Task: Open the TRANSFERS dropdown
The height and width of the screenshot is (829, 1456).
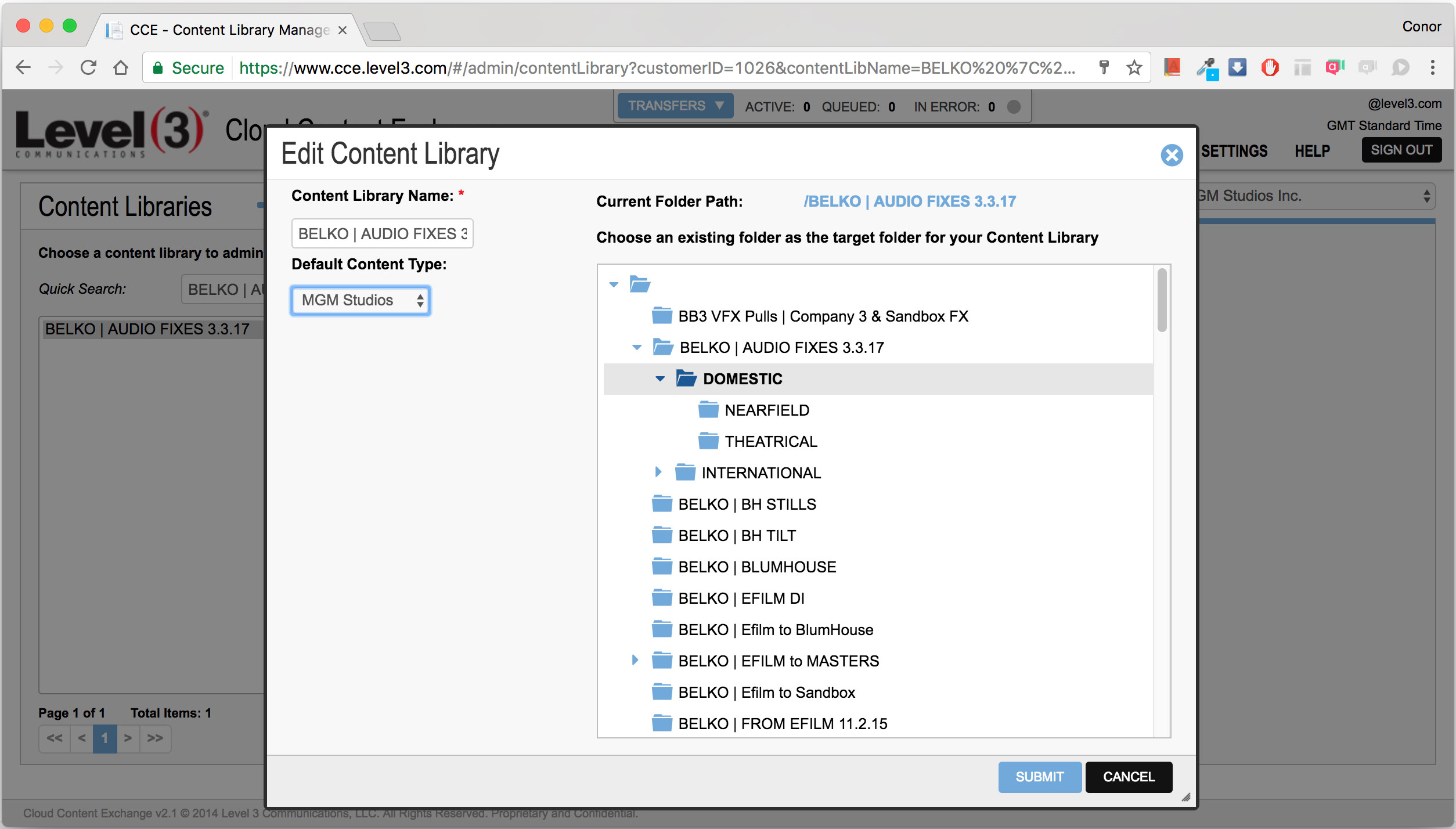Action: 675,106
